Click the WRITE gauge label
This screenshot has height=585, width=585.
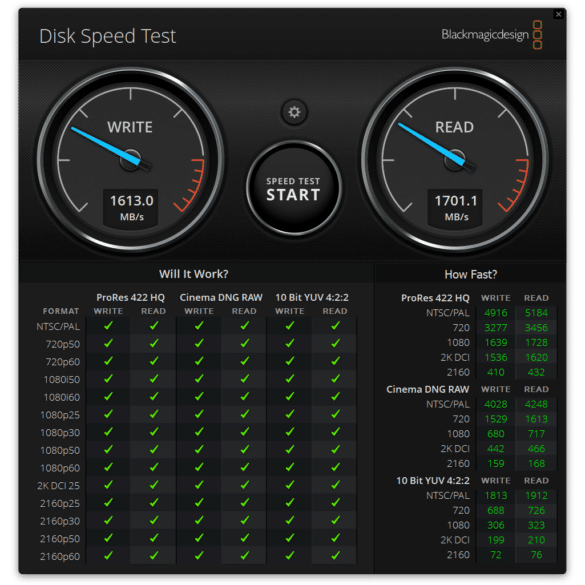tap(130, 127)
